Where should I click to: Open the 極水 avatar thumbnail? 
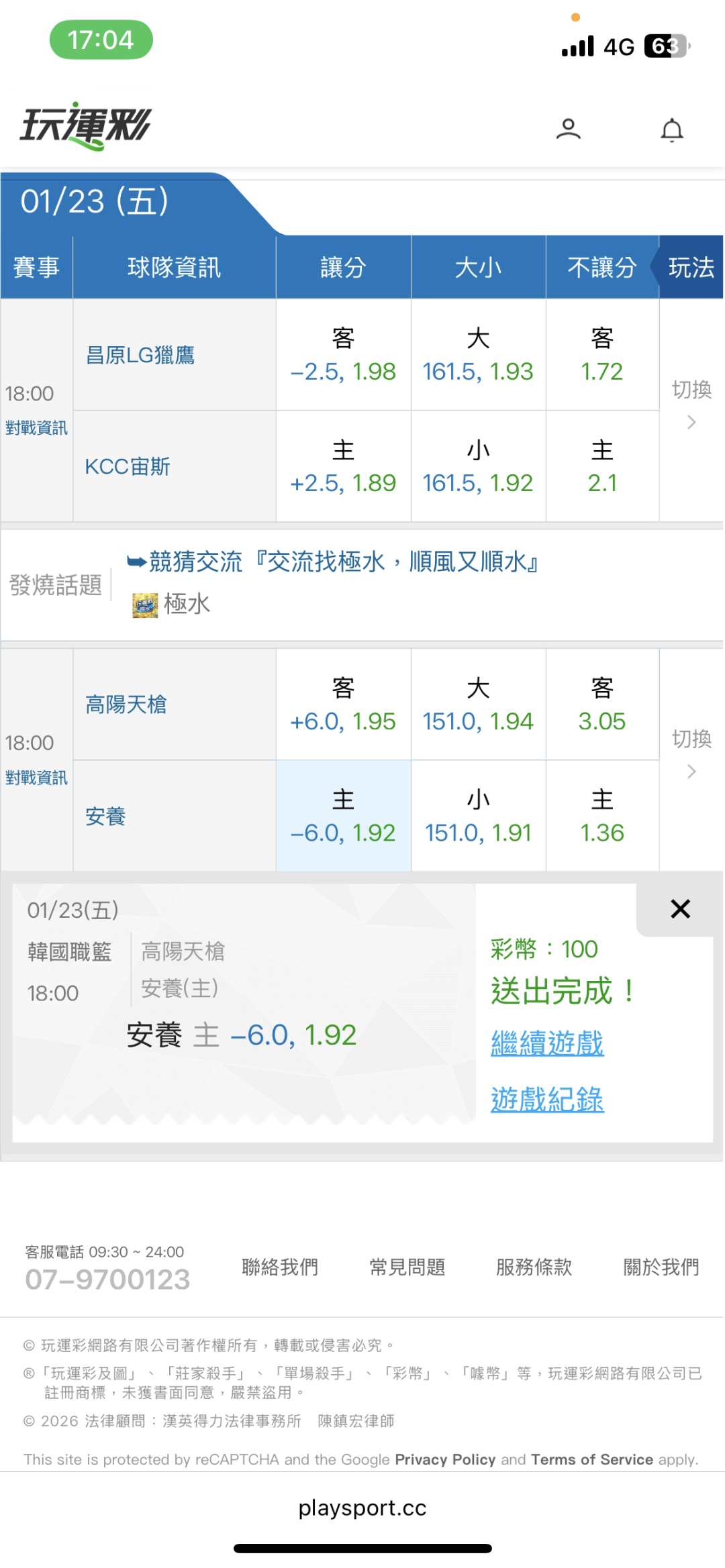[145, 605]
